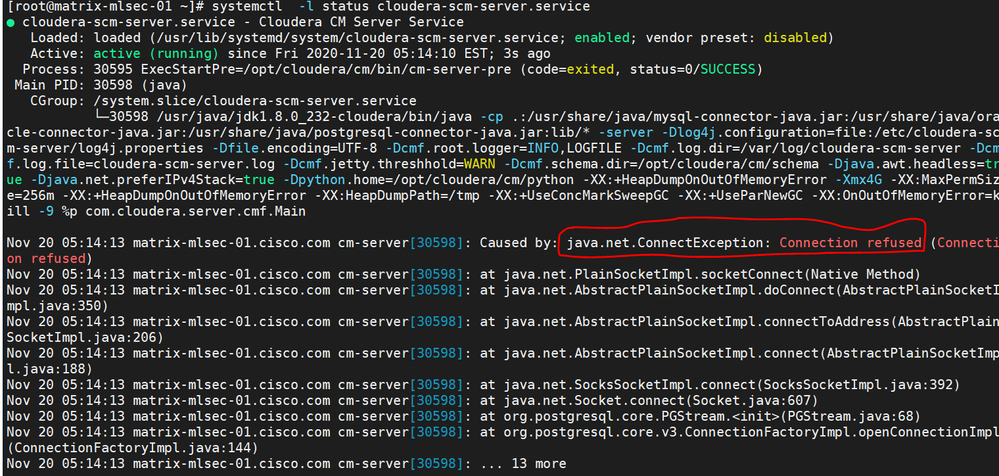Viewport: 999px width, 476px height.
Task: Click the 'SUCCESS' status text
Action: point(728,69)
